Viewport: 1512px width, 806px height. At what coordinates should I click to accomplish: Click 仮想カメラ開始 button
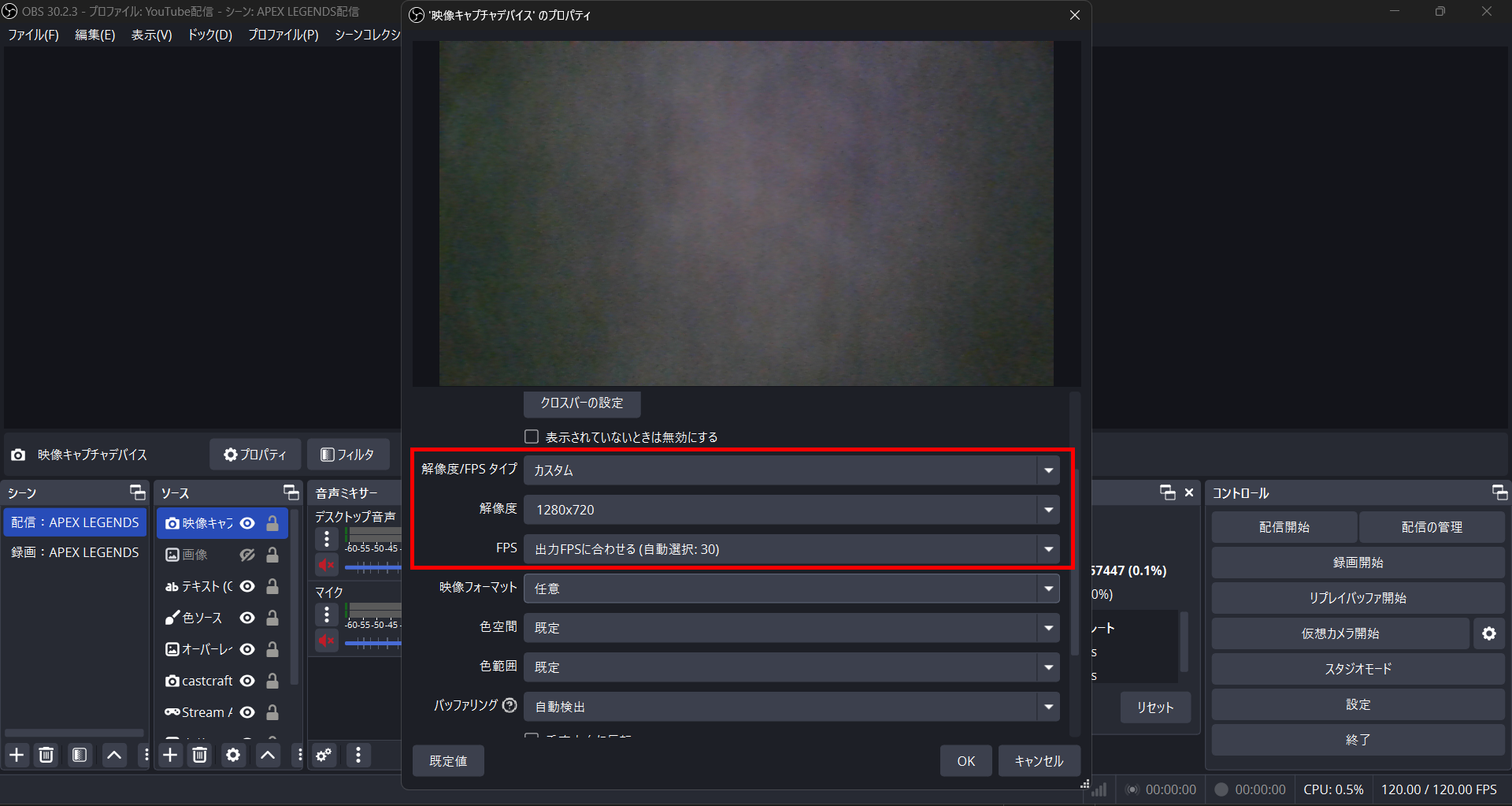[1340, 633]
